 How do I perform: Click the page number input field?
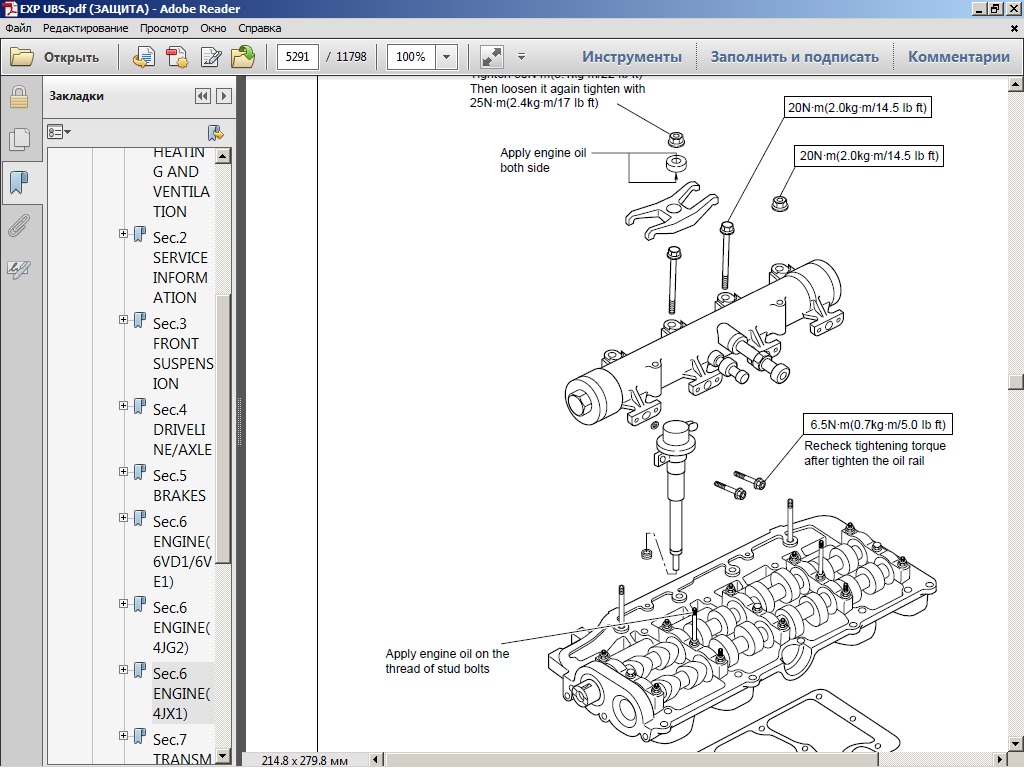point(297,57)
